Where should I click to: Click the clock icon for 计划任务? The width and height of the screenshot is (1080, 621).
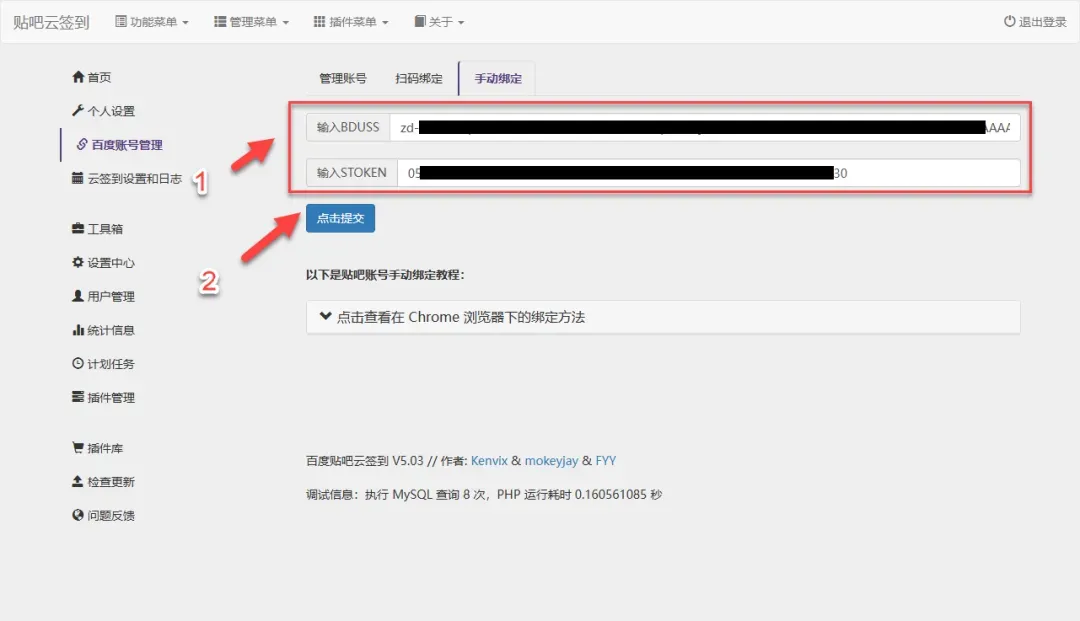point(78,363)
